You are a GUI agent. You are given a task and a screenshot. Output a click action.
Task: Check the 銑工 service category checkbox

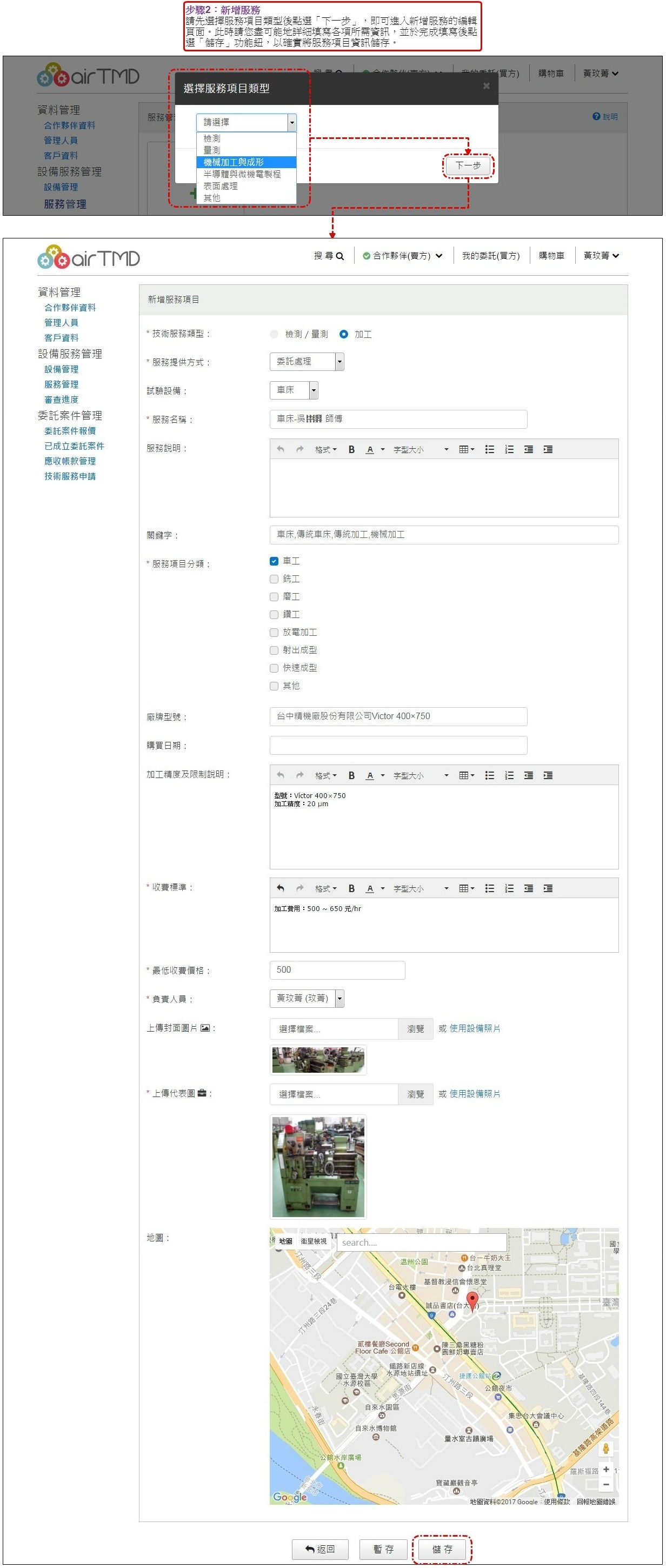(274, 579)
